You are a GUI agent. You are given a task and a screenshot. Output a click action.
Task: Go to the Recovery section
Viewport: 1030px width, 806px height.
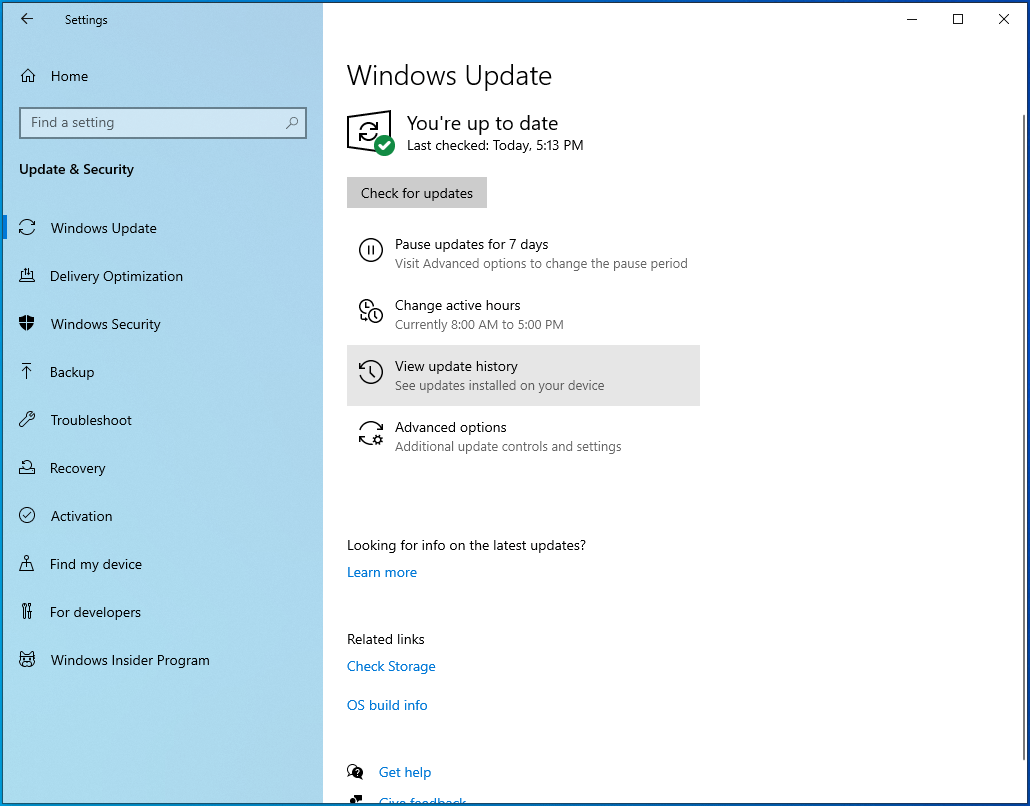[77, 468]
